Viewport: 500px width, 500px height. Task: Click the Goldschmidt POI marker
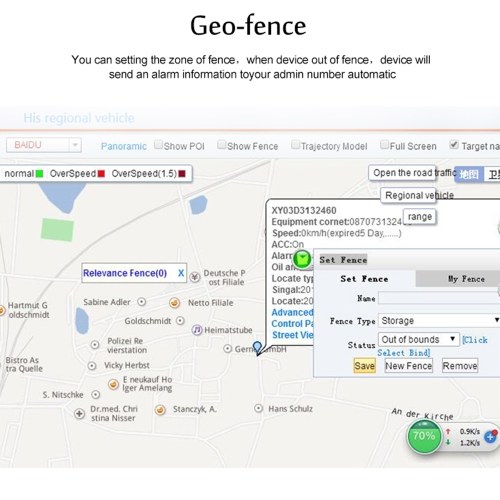180,321
